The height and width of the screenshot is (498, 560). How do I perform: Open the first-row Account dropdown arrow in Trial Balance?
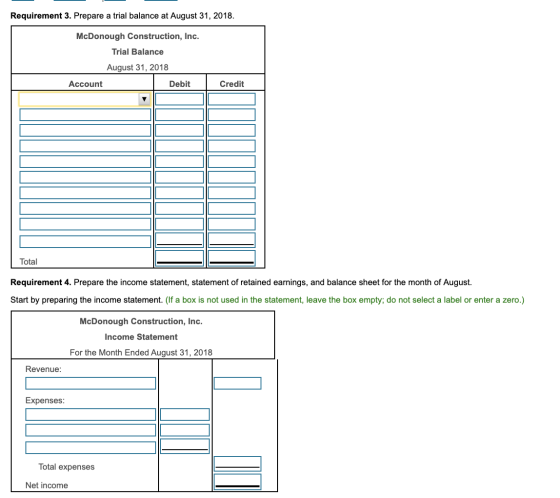click(x=144, y=99)
